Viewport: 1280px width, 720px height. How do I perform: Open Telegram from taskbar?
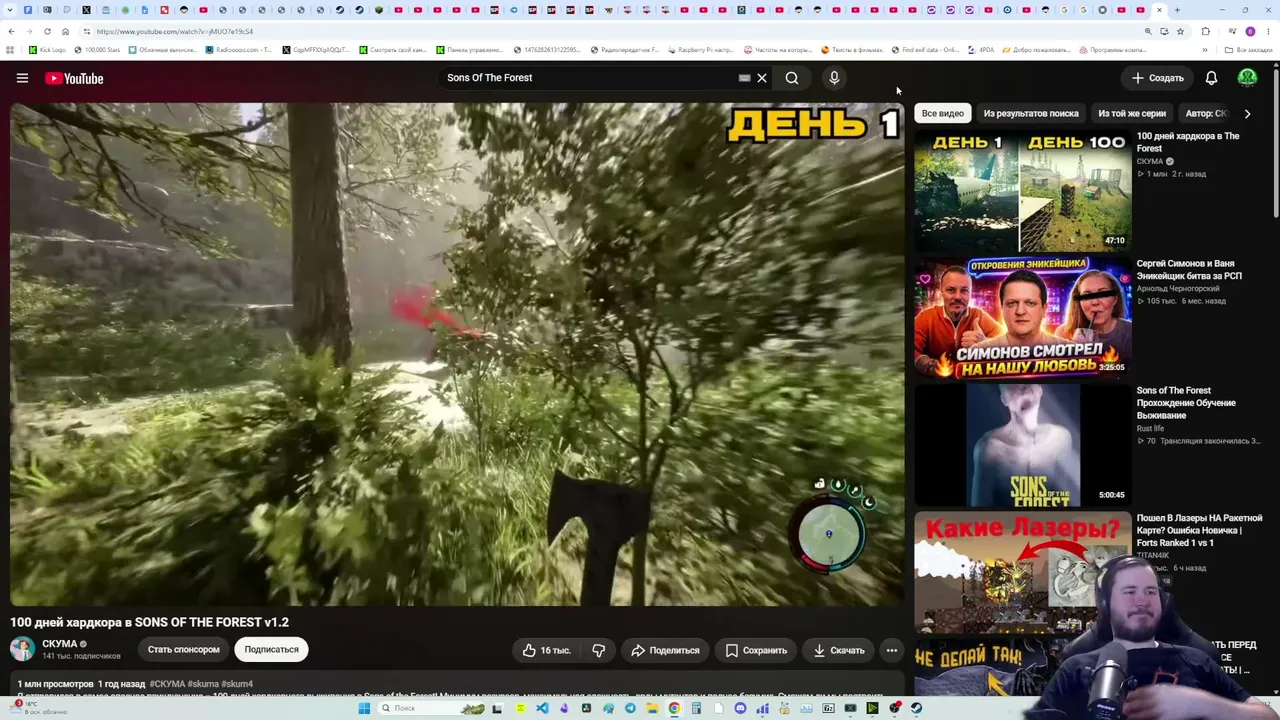[630, 708]
